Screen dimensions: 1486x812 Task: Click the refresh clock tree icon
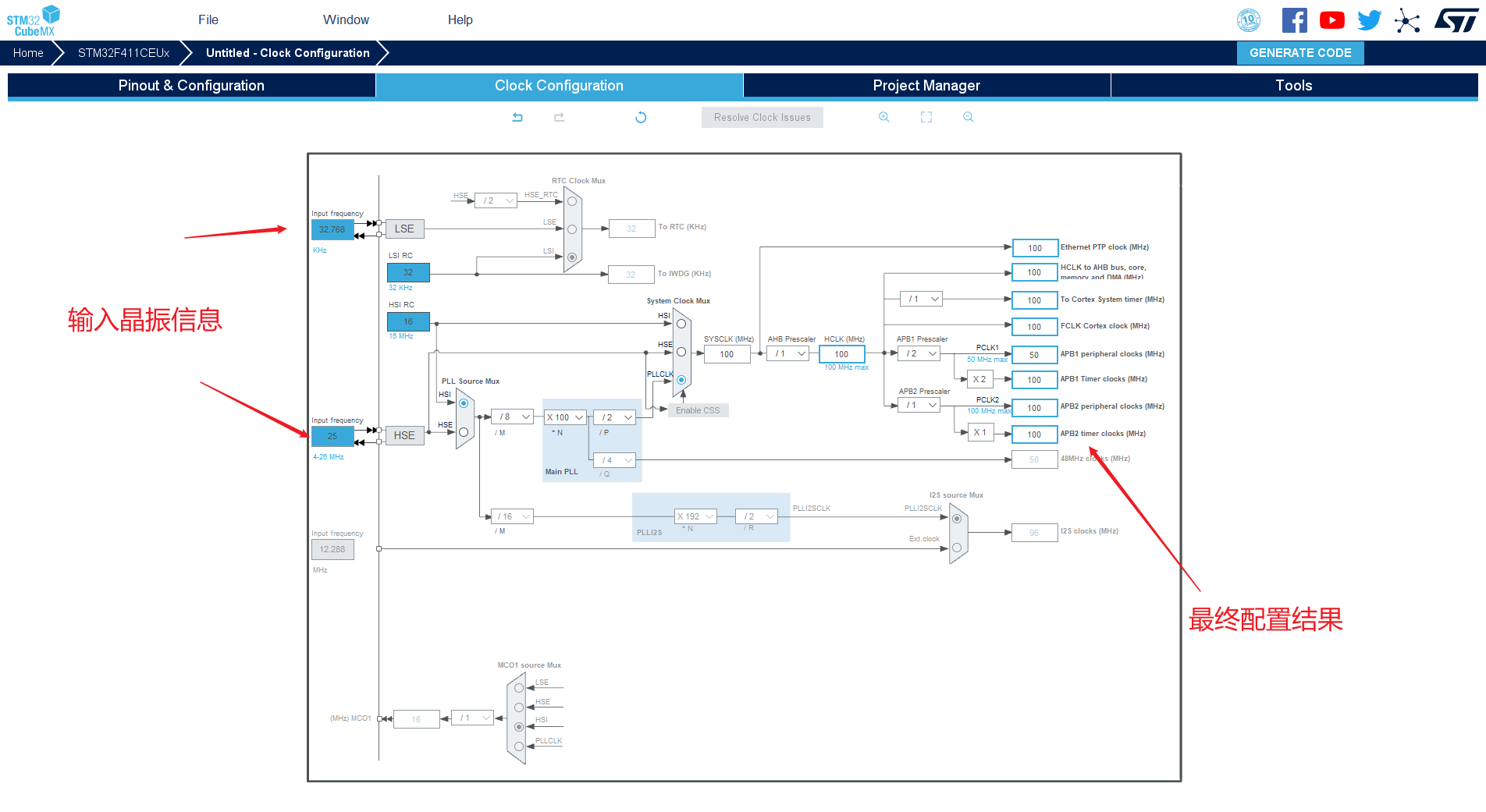[641, 117]
